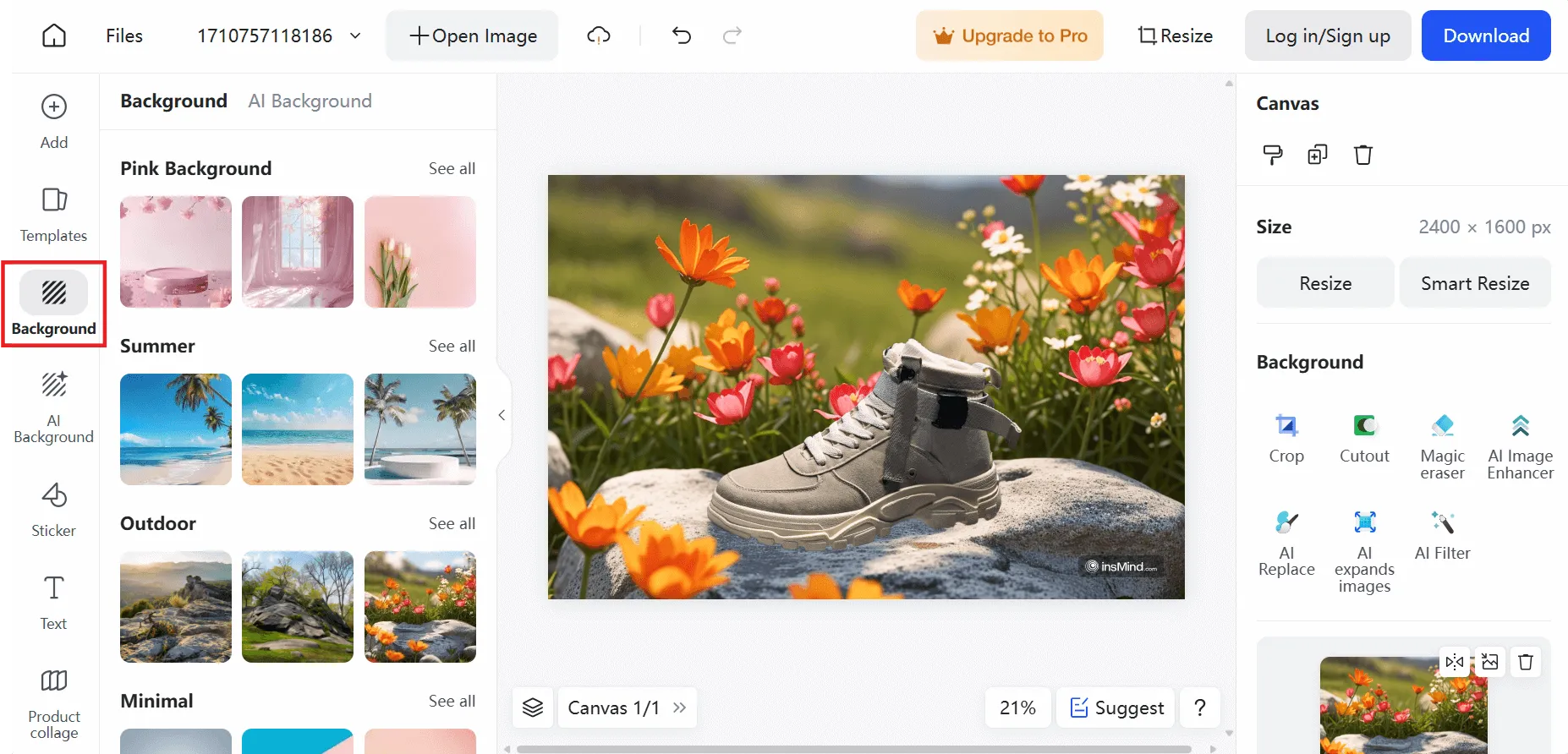Open Product collage tool
This screenshot has height=754, width=1568.
54,703
